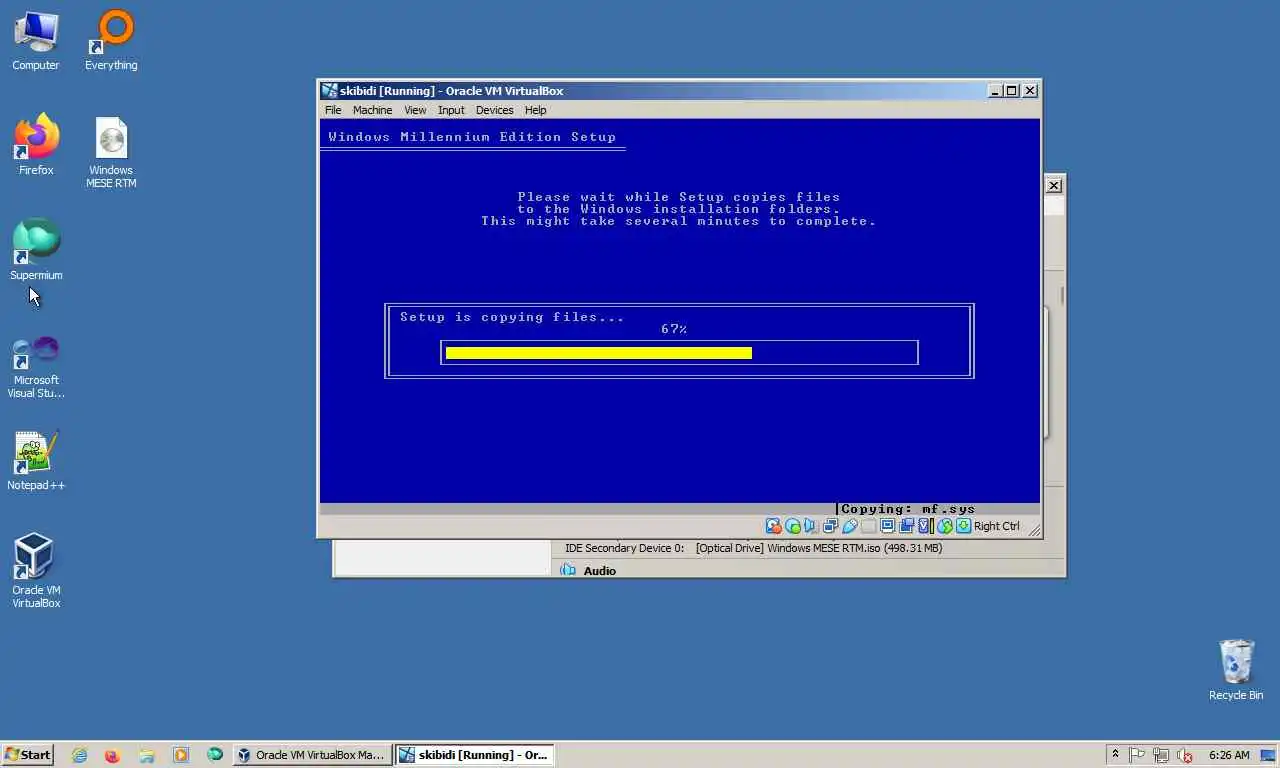Show hidden tray icons

tap(1115, 755)
